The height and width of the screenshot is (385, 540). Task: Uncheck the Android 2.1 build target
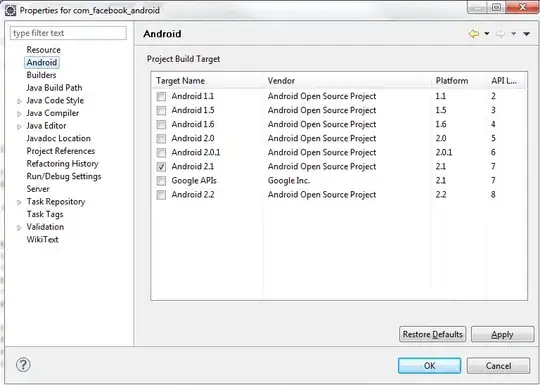click(161, 167)
